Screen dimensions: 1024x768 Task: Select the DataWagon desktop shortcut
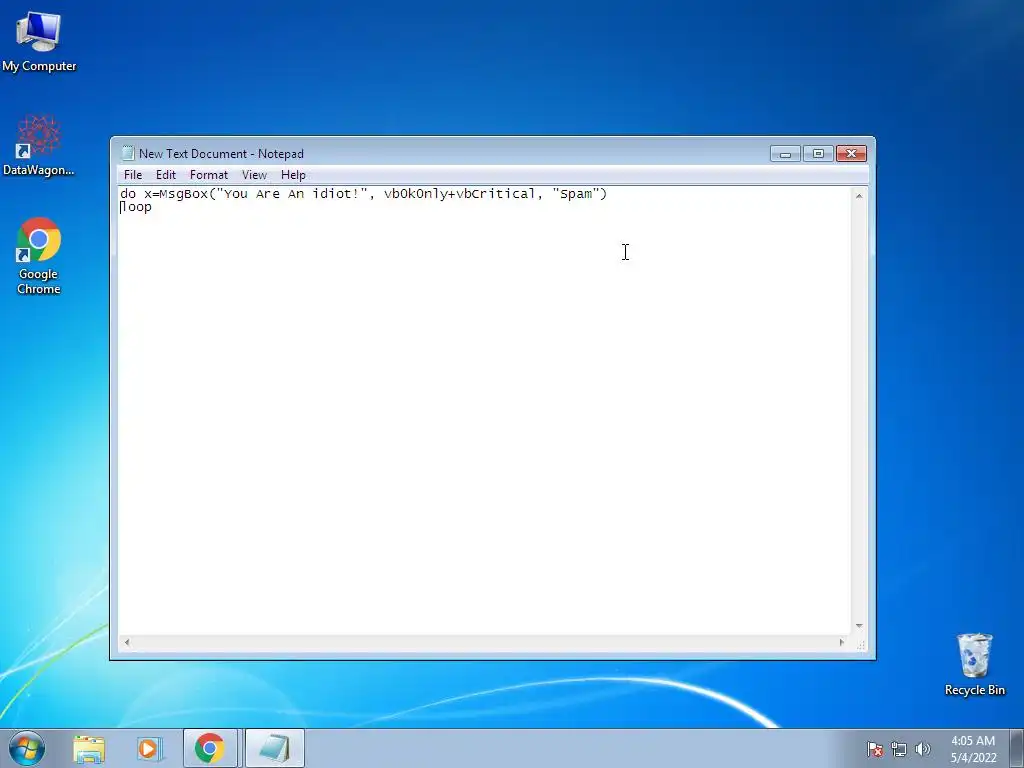39,146
